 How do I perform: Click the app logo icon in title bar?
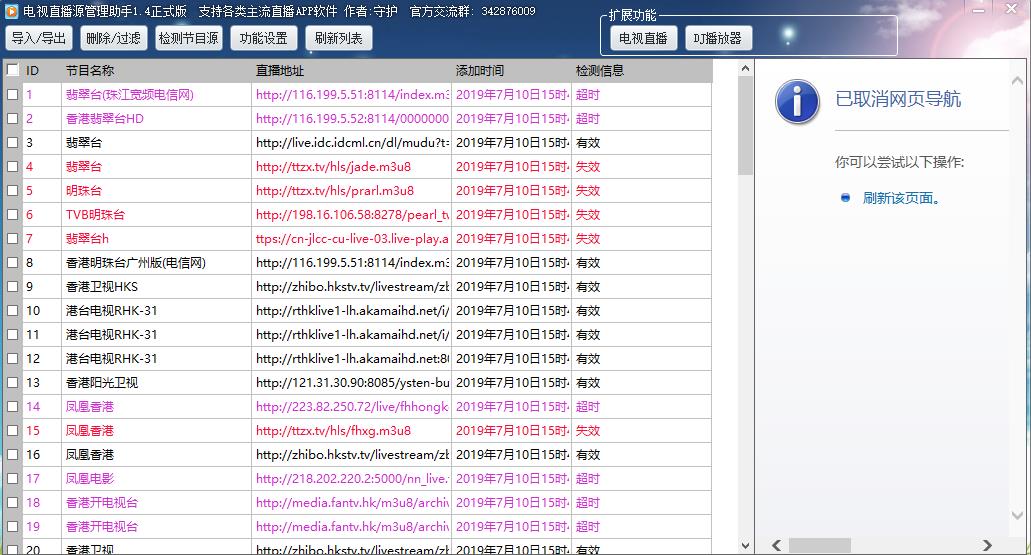[x=12, y=11]
